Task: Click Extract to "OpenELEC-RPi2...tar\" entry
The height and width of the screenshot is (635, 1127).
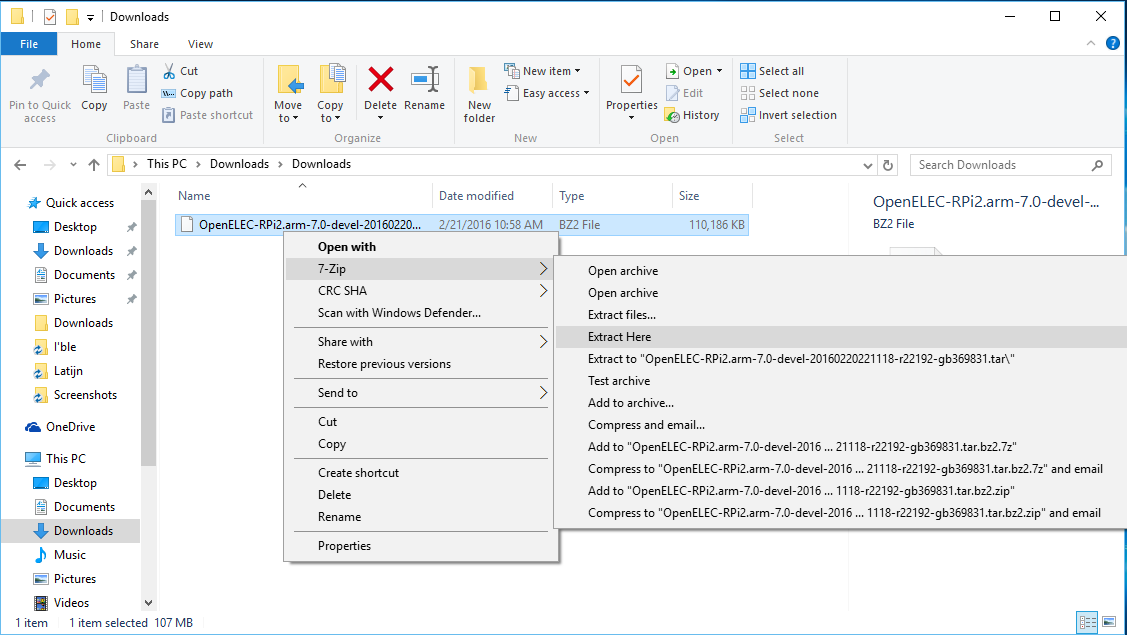Action: click(841, 359)
